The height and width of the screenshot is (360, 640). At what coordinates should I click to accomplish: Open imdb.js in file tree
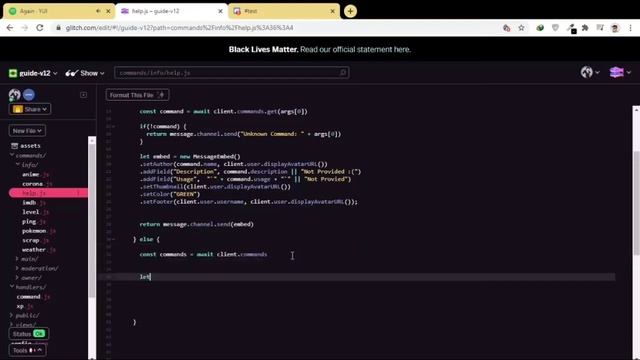[x=33, y=202]
